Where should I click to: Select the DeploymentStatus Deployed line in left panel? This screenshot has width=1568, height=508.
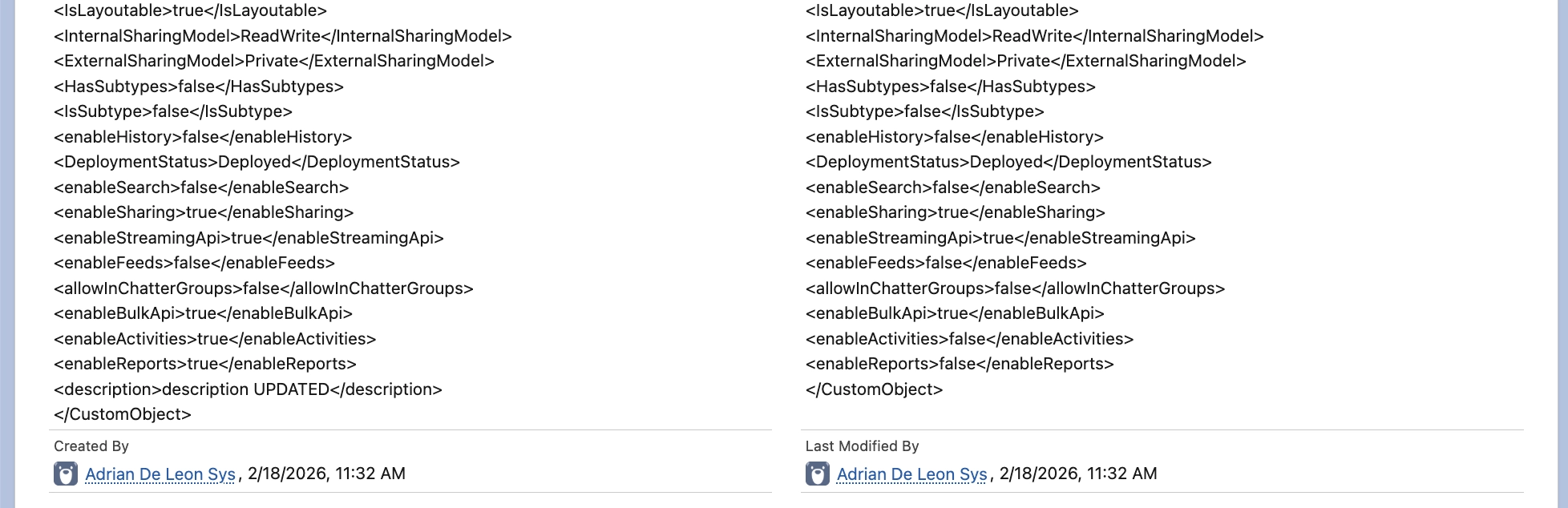[x=257, y=161]
